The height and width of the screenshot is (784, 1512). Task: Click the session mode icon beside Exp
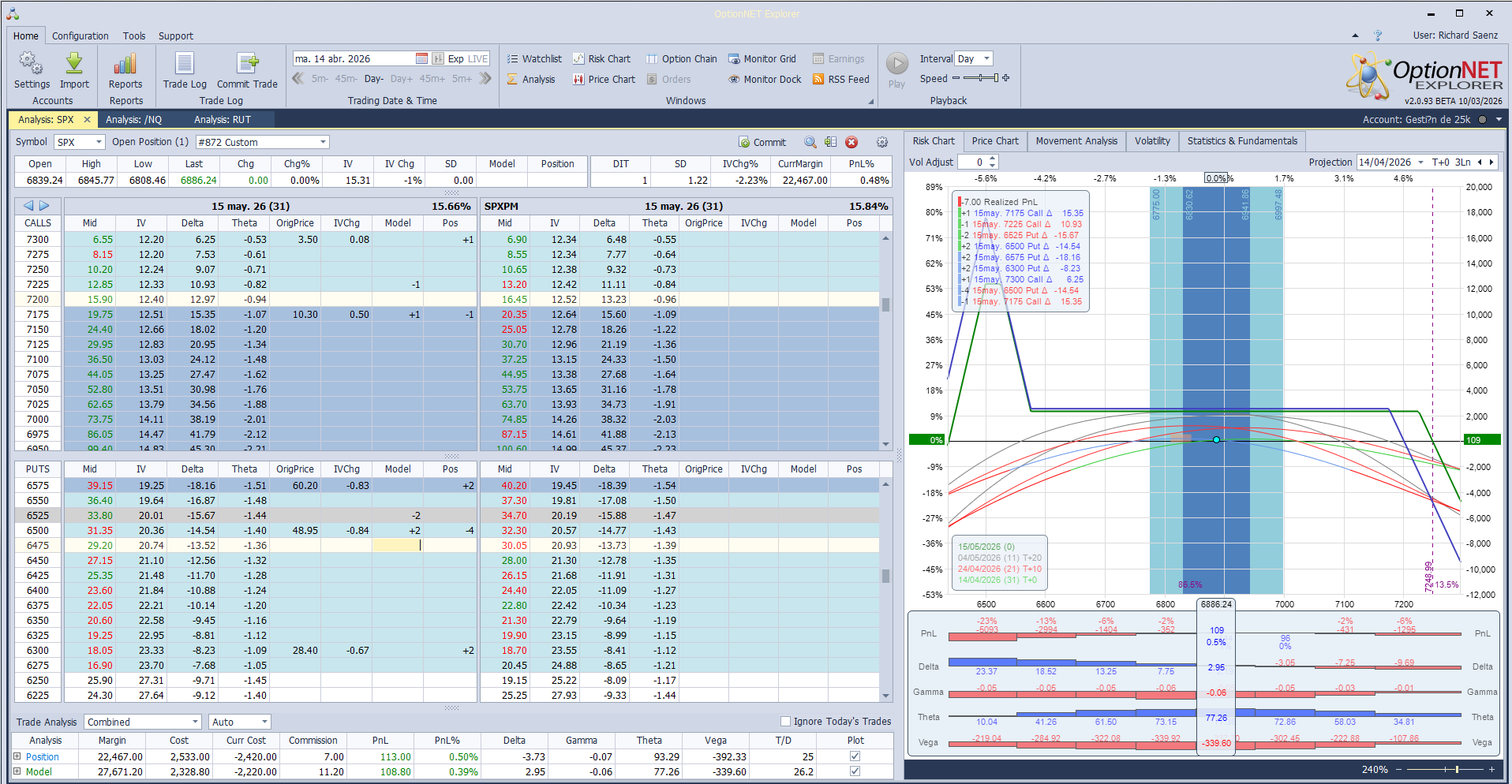438,59
